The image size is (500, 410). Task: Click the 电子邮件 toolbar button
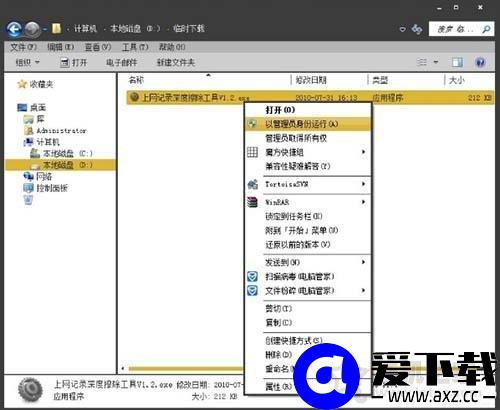[121, 62]
